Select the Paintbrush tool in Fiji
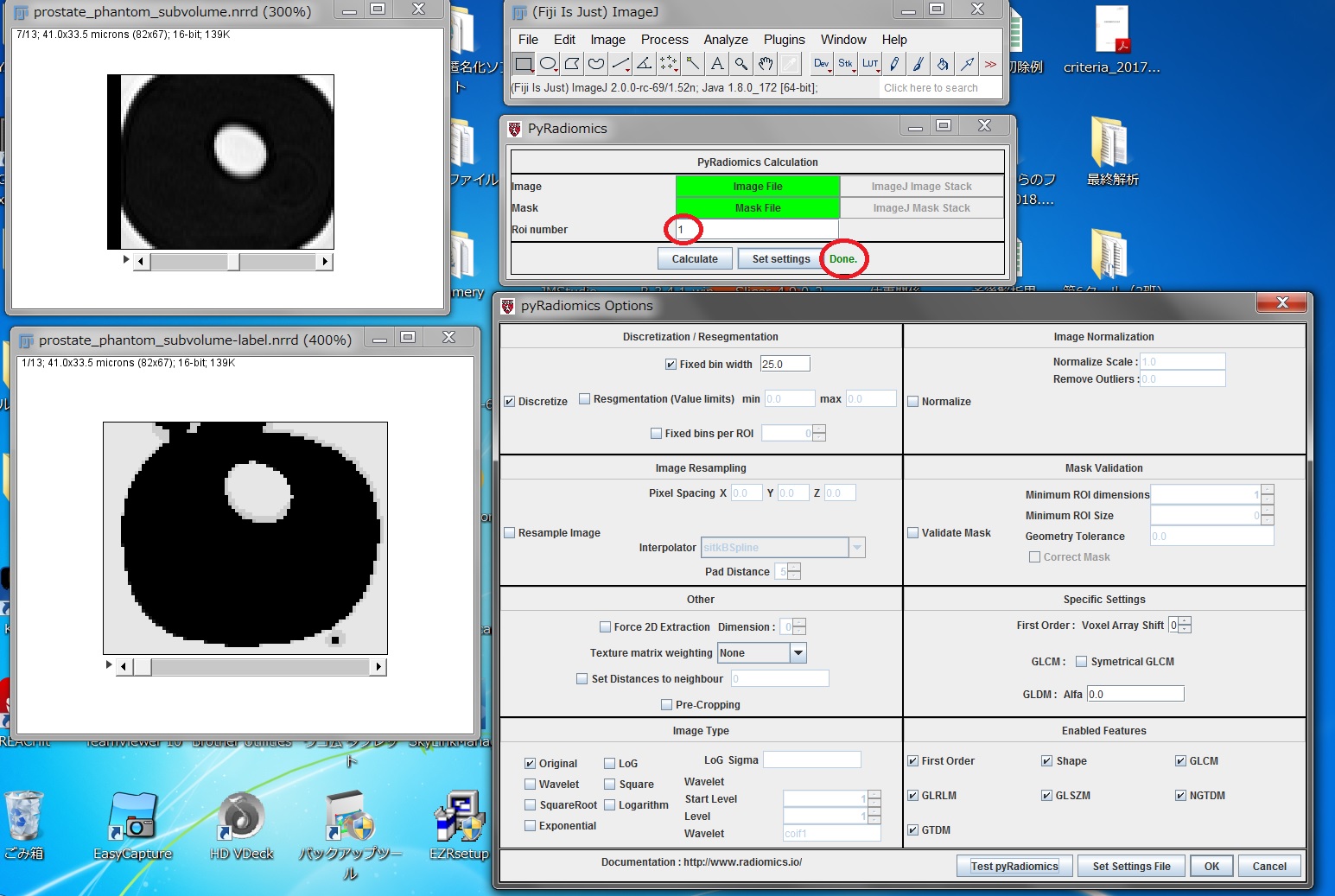Screen dimensions: 1335x896 [919, 64]
